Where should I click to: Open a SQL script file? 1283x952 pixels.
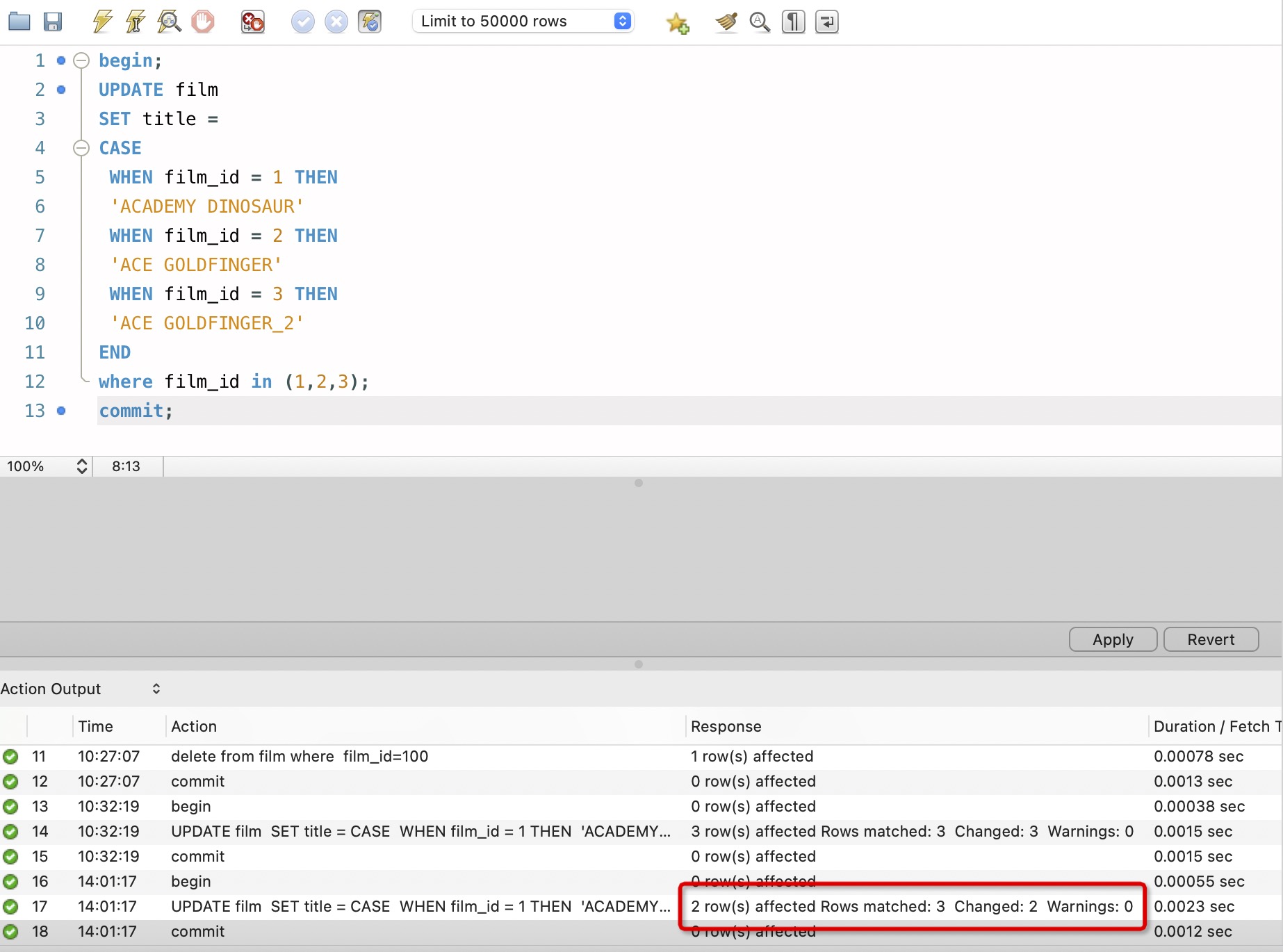coord(19,22)
